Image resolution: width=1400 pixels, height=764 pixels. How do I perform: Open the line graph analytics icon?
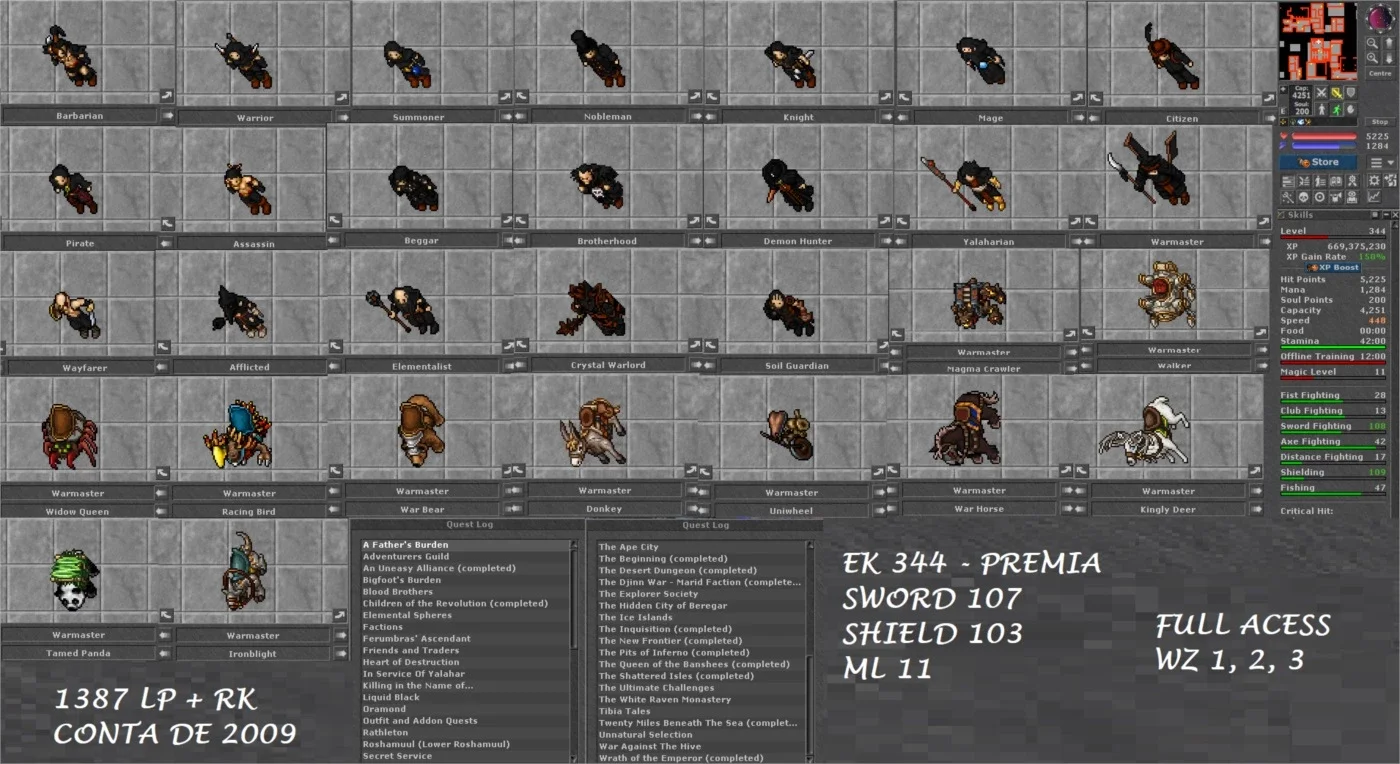1374,197
